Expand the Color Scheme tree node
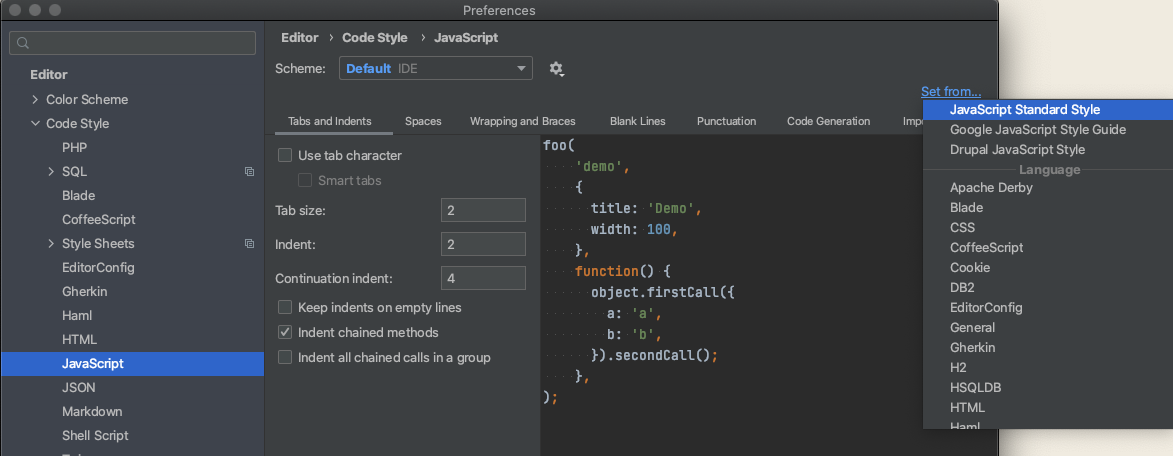1173x456 pixels. (x=35, y=100)
